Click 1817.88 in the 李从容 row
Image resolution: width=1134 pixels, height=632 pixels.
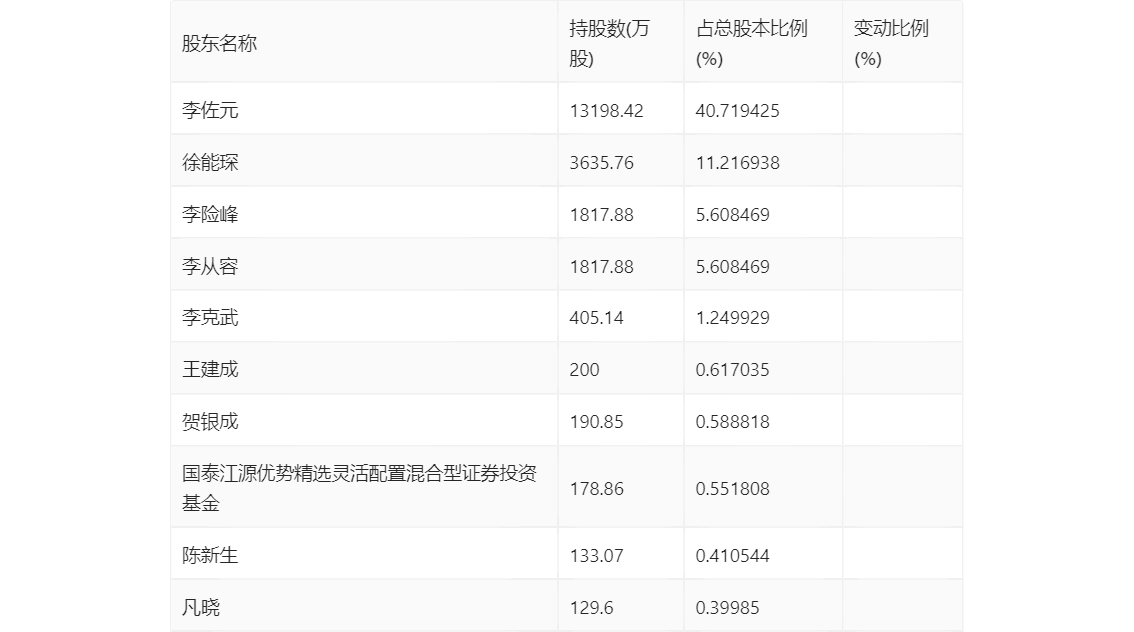pyautogui.click(x=601, y=267)
